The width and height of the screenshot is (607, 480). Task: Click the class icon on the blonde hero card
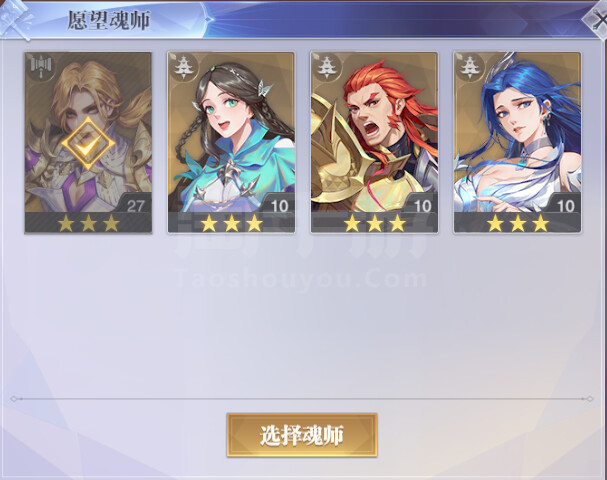click(x=41, y=68)
